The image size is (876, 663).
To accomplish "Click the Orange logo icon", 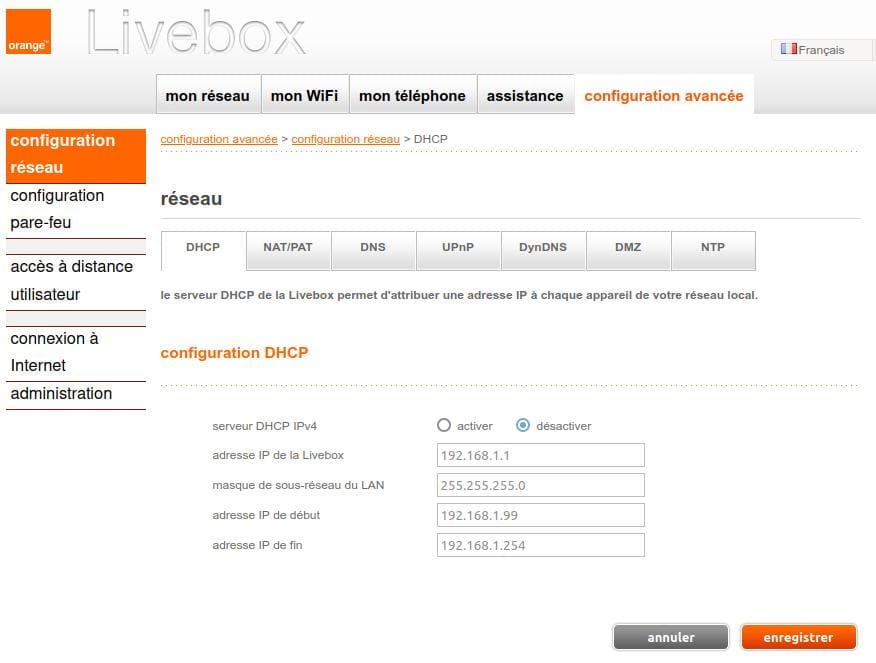I will [28, 31].
